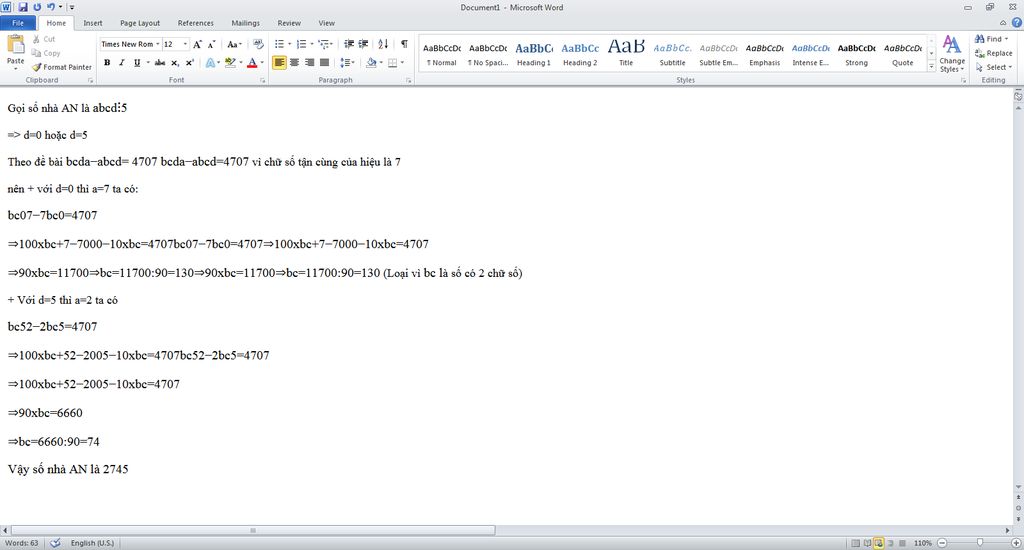The height and width of the screenshot is (550, 1024).
Task: Toggle italic formatting
Action: click(121, 63)
